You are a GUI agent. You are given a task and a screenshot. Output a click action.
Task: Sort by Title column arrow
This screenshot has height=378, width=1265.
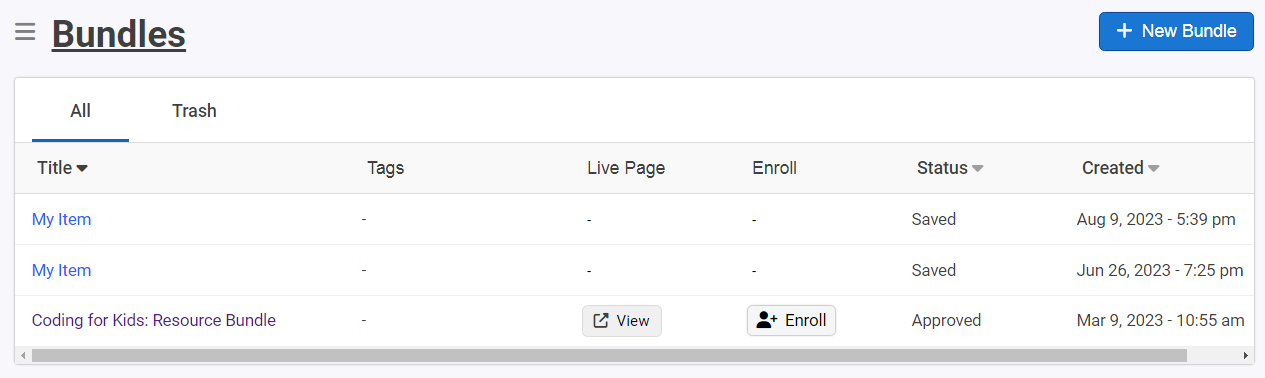click(x=82, y=168)
